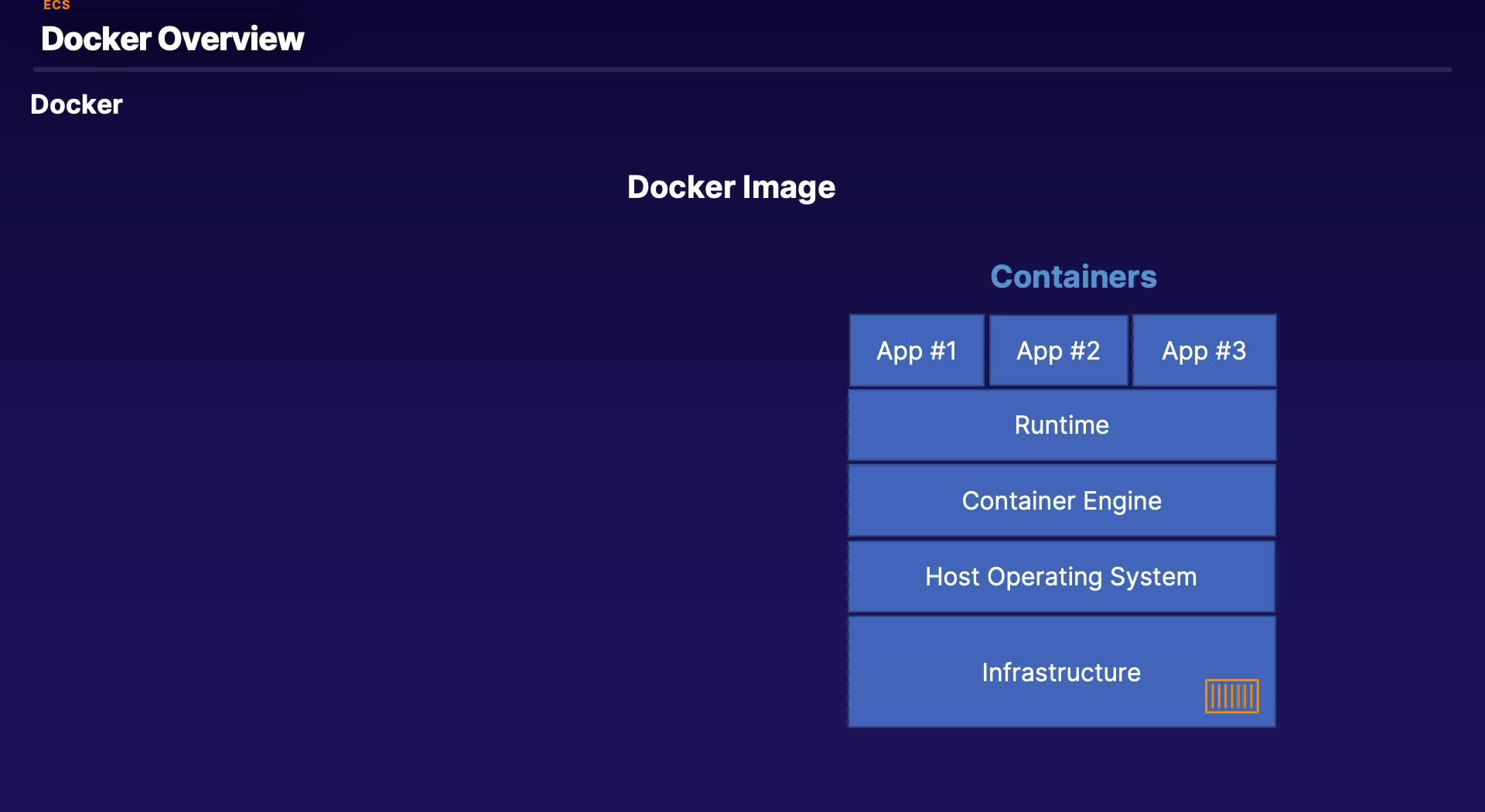Click "Docker" in the Docker Image heading
Screen dimensions: 1485x812
[x=681, y=187]
